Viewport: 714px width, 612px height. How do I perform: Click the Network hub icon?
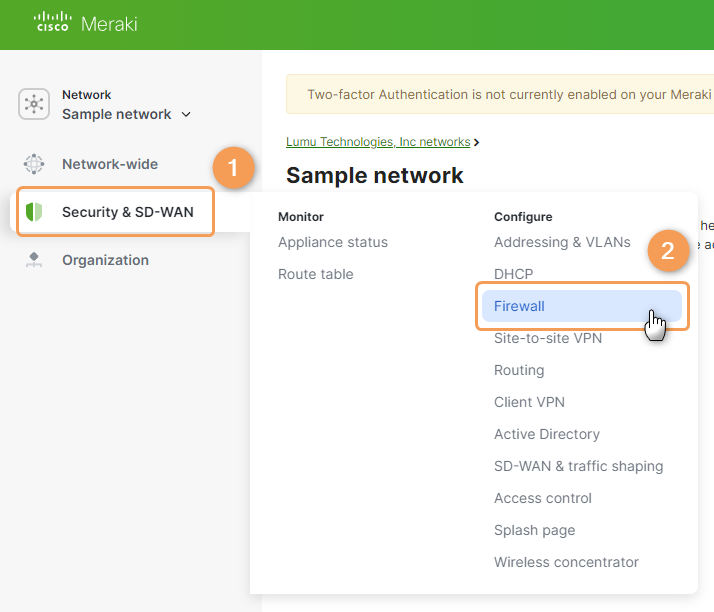34,104
